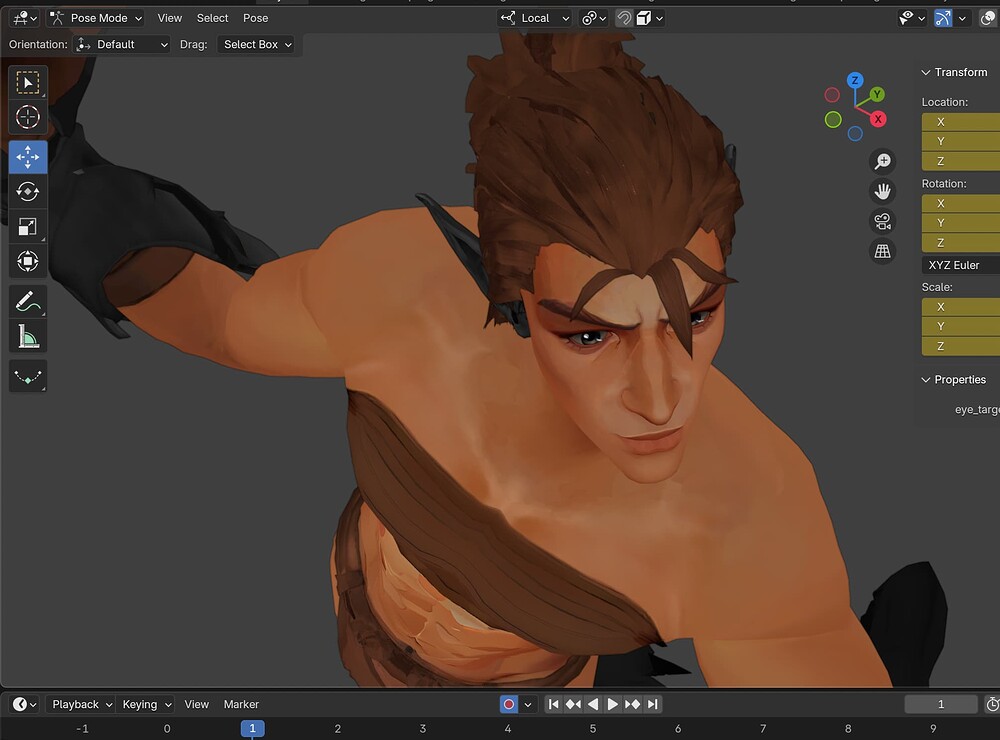The image size is (1000, 740).
Task: Open the Pose menu
Action: pyautogui.click(x=255, y=17)
